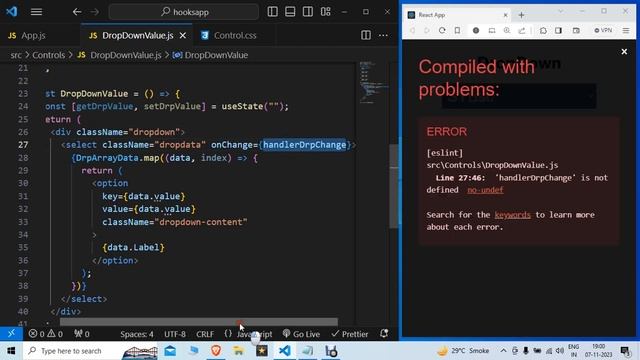This screenshot has height=360, width=640.
Task: Split the editor to the right
Action: pos(366,36)
